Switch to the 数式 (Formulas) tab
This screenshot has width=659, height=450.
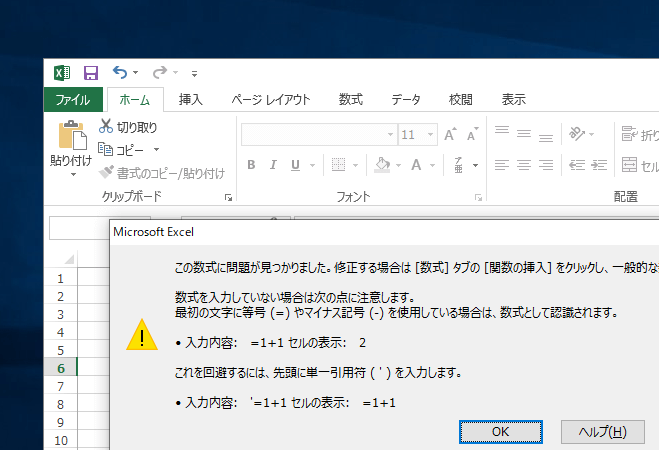point(350,99)
